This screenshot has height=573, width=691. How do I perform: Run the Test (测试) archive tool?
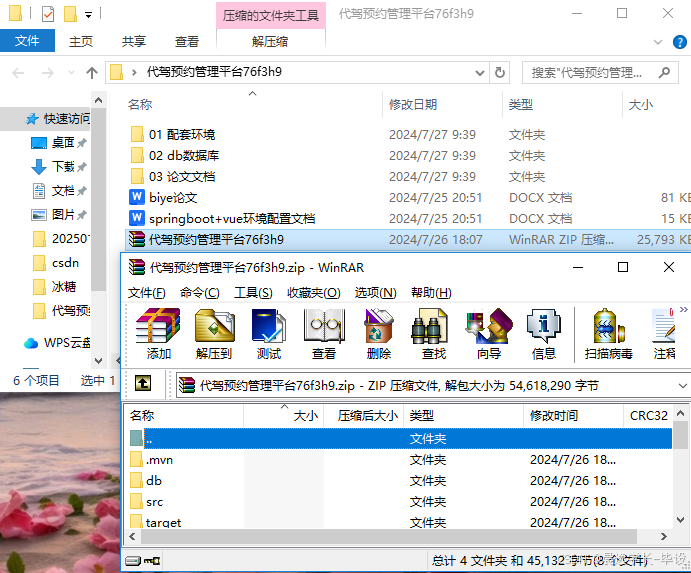269,334
